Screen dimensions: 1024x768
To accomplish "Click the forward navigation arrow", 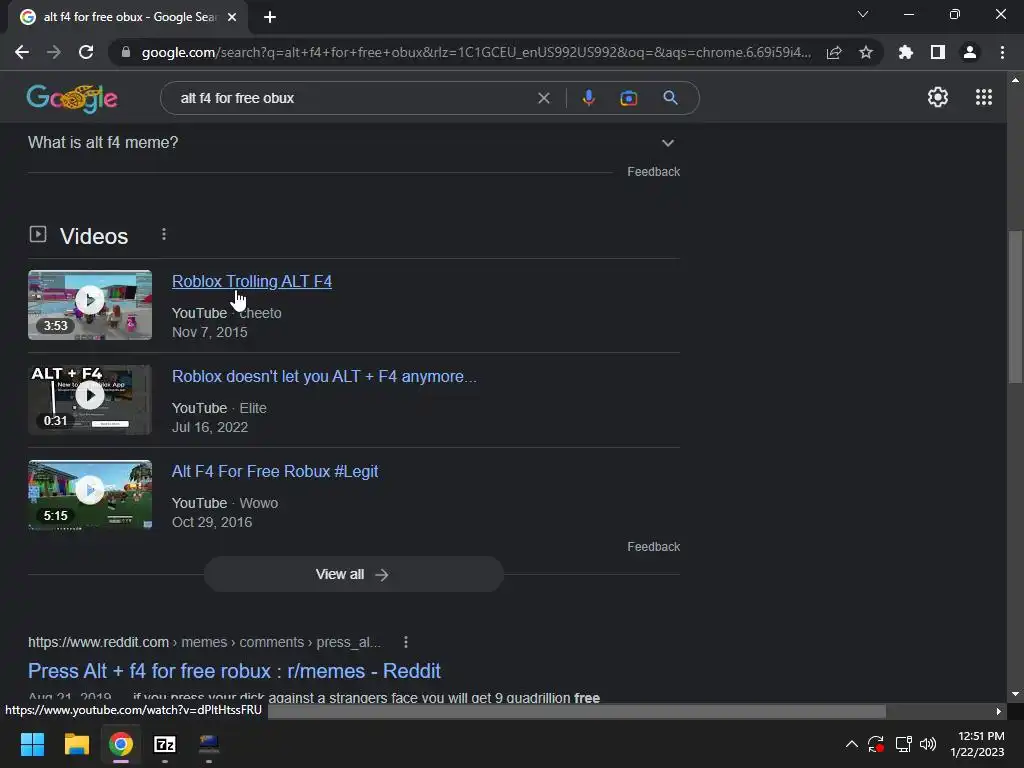I will [x=54, y=52].
